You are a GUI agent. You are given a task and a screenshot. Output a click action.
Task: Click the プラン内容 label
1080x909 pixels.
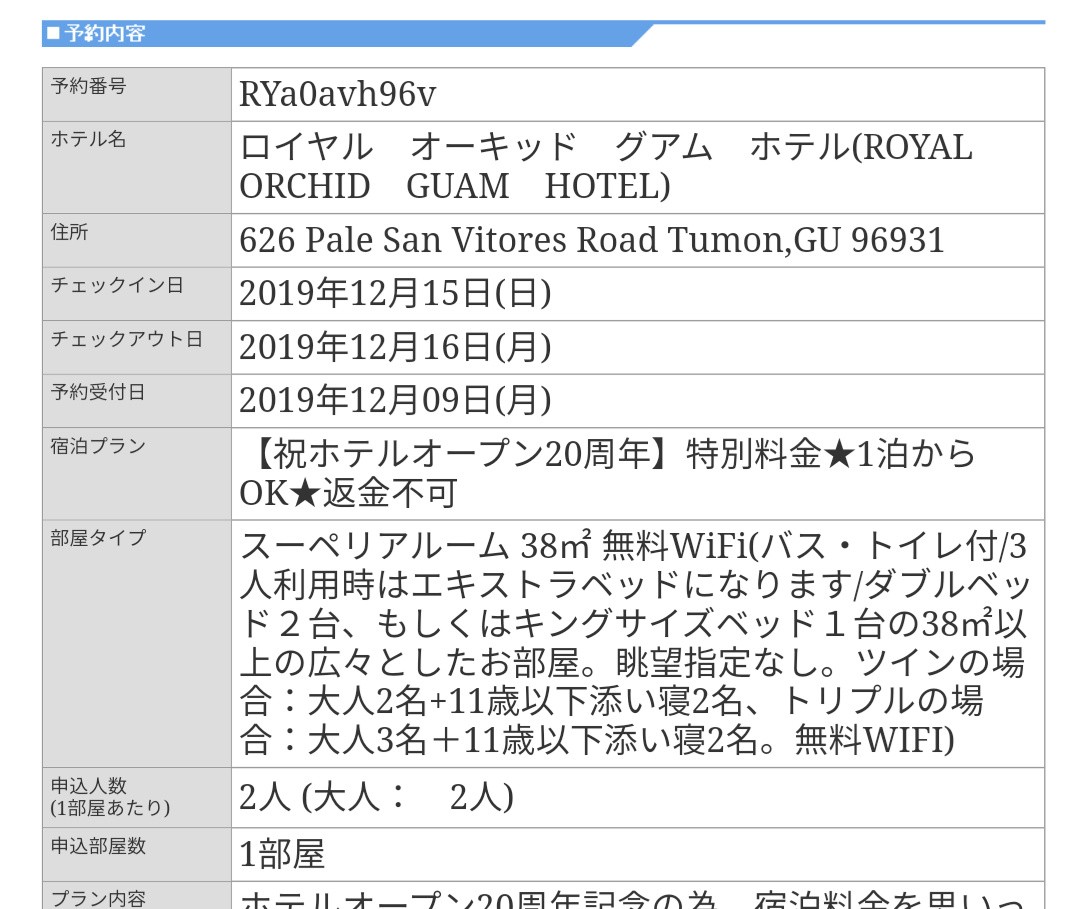coord(98,899)
